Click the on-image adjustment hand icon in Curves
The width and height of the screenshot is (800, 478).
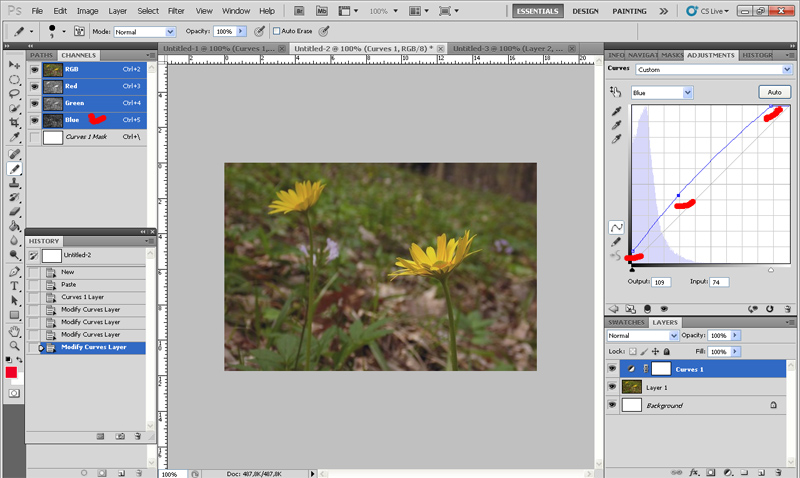click(616, 92)
